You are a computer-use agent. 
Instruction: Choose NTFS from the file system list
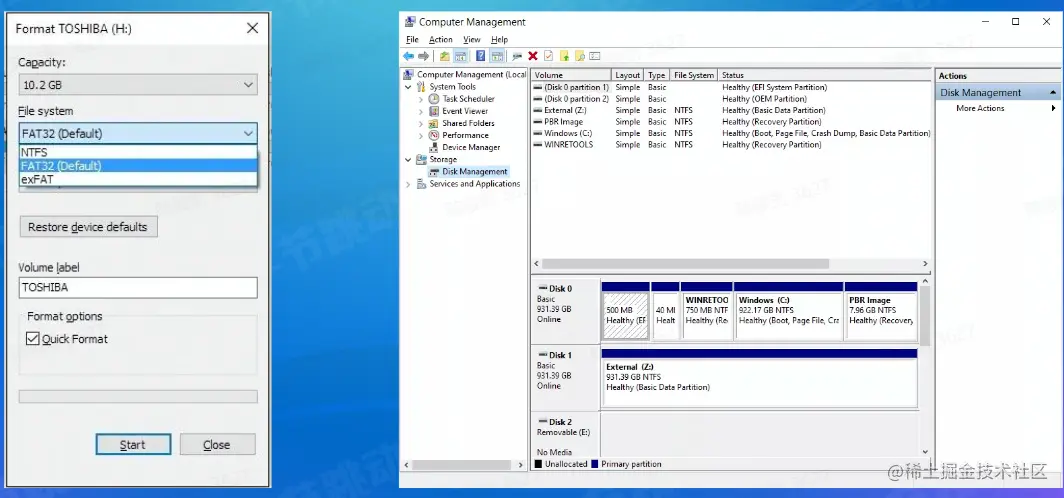(138, 153)
